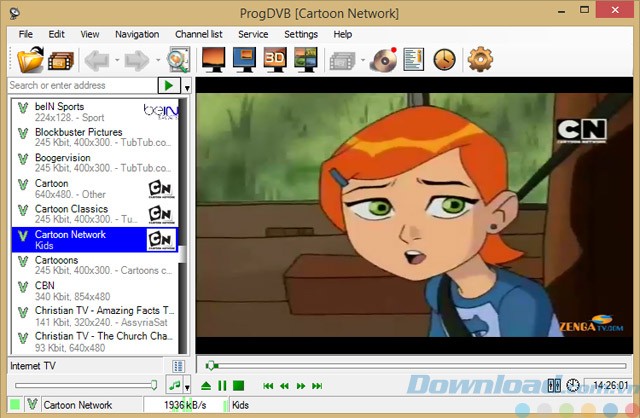Click the volume slider handle
Screen dimensions: 640x418
coord(154,385)
